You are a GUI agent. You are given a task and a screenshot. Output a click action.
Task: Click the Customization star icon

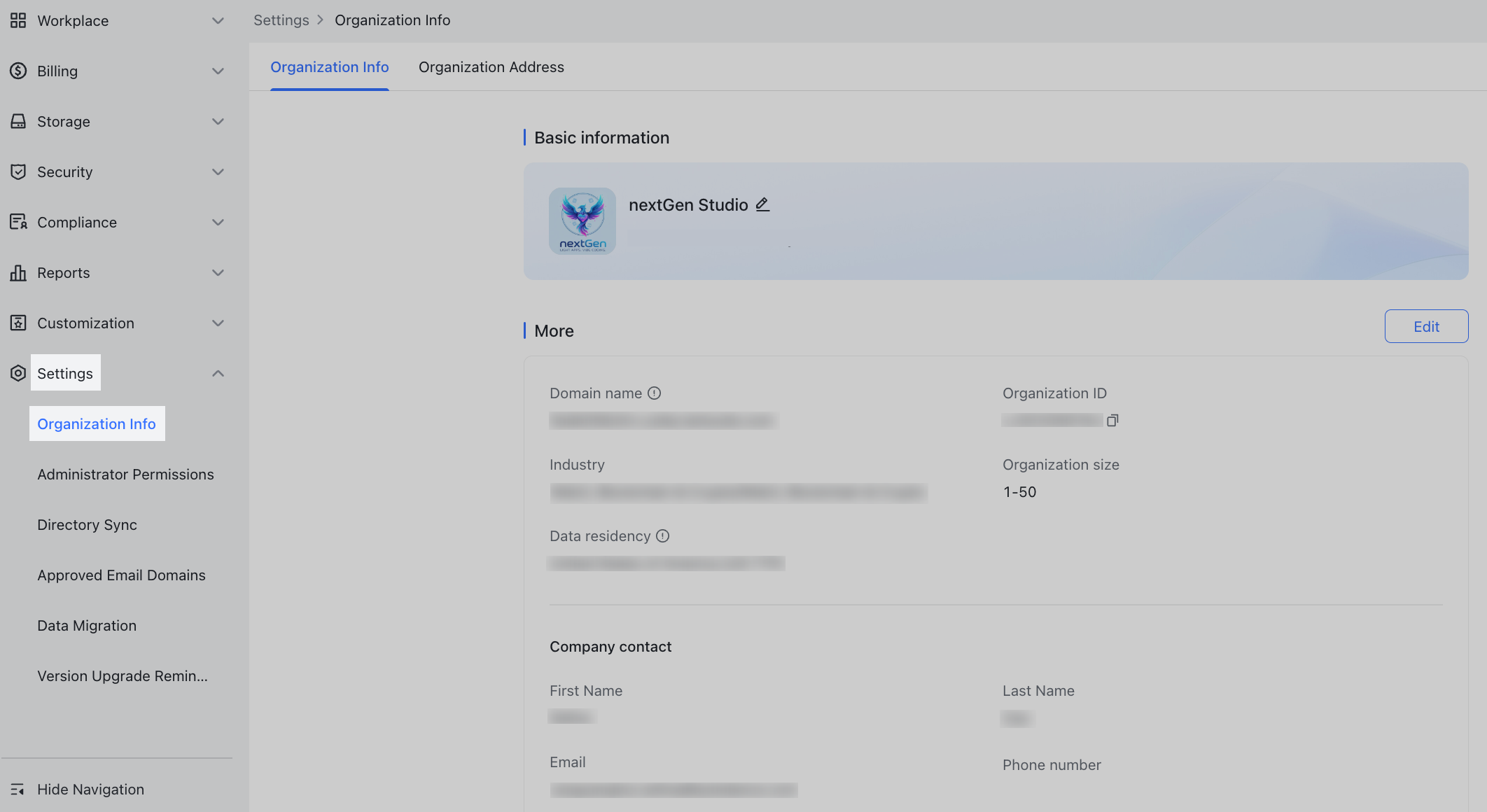18,323
